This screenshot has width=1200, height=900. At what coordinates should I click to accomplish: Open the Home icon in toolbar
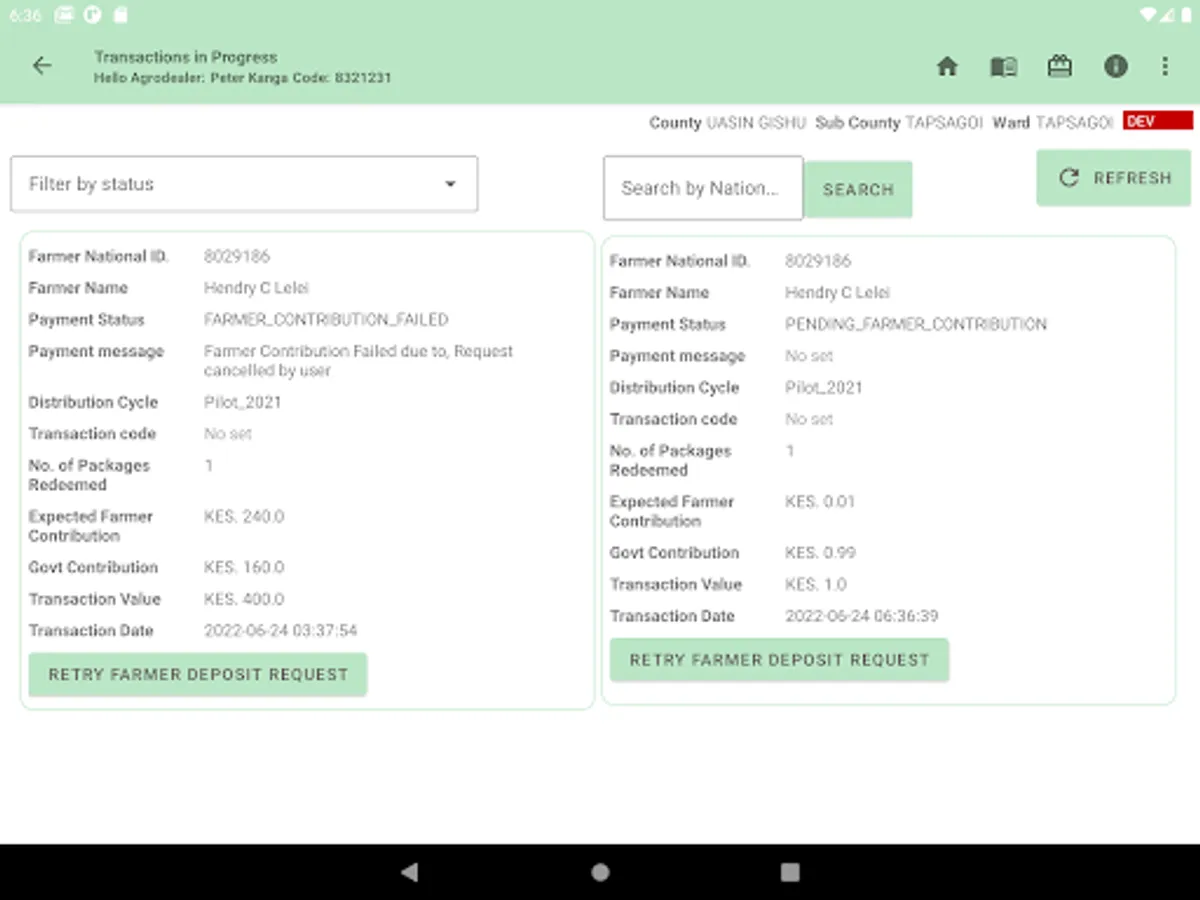pos(947,66)
